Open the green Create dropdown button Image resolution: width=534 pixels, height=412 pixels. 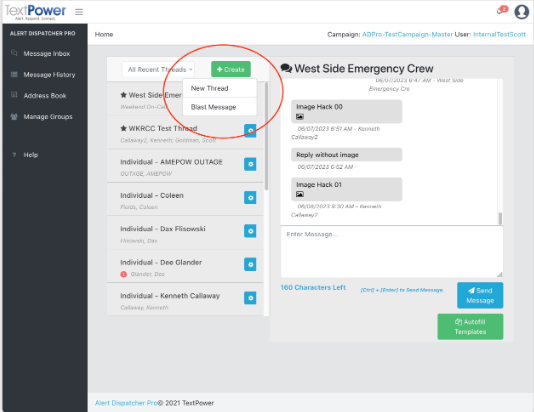point(231,69)
